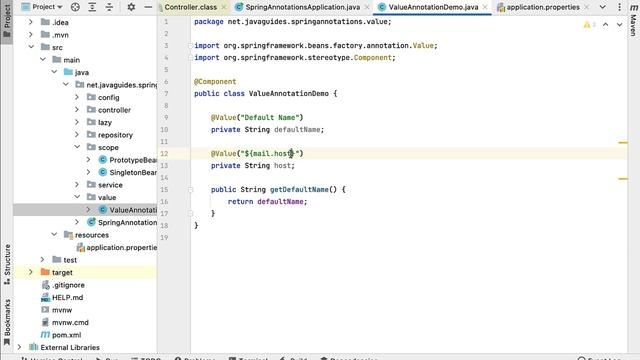640x360 pixels.
Task: Expand the .idea folder
Action: pyautogui.click(x=31, y=22)
